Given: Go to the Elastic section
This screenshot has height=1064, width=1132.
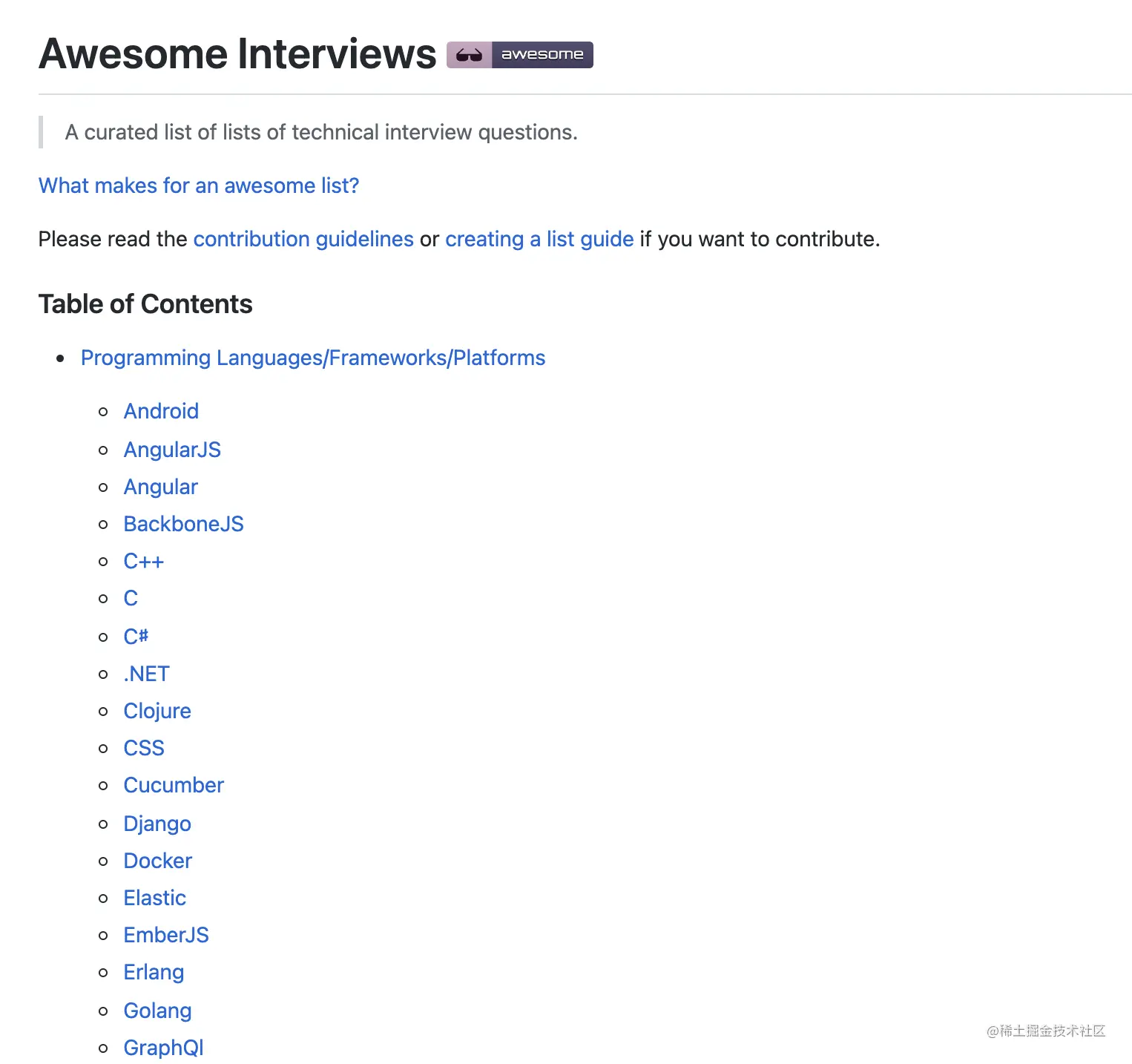Looking at the screenshot, I should [x=154, y=898].
